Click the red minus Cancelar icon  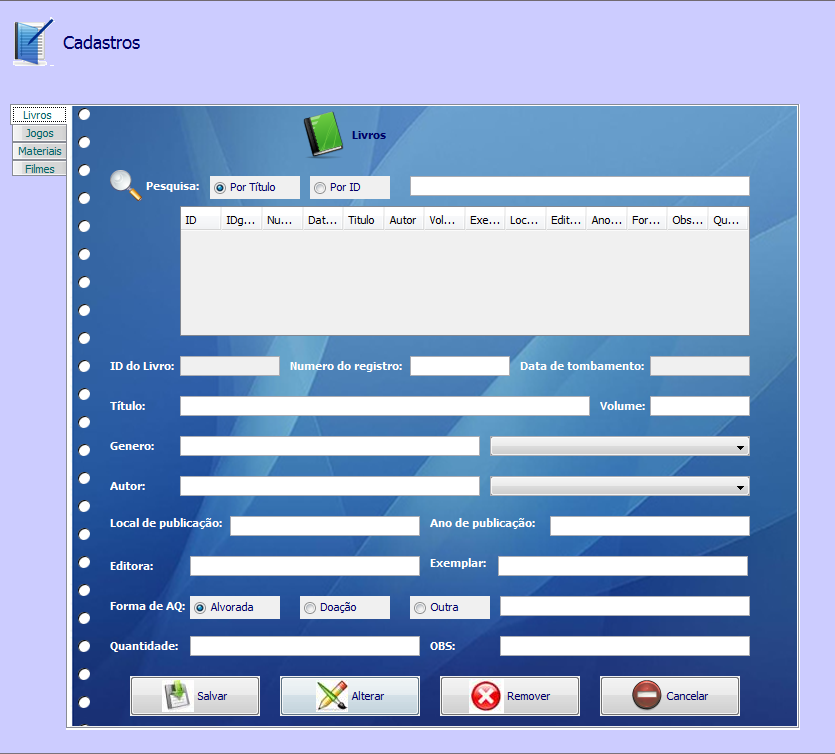[x=646, y=695]
